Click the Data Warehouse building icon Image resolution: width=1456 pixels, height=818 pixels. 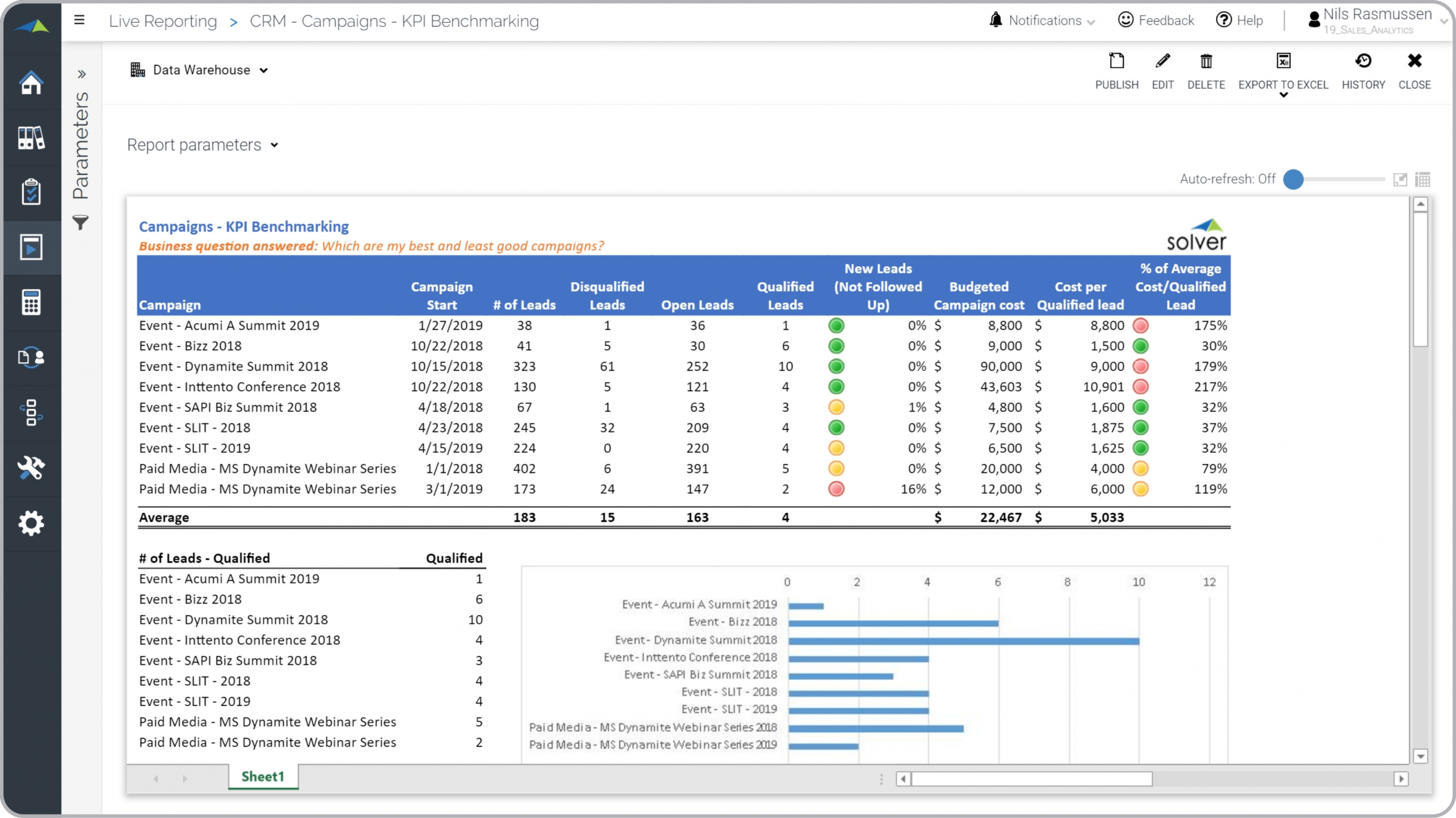[138, 69]
